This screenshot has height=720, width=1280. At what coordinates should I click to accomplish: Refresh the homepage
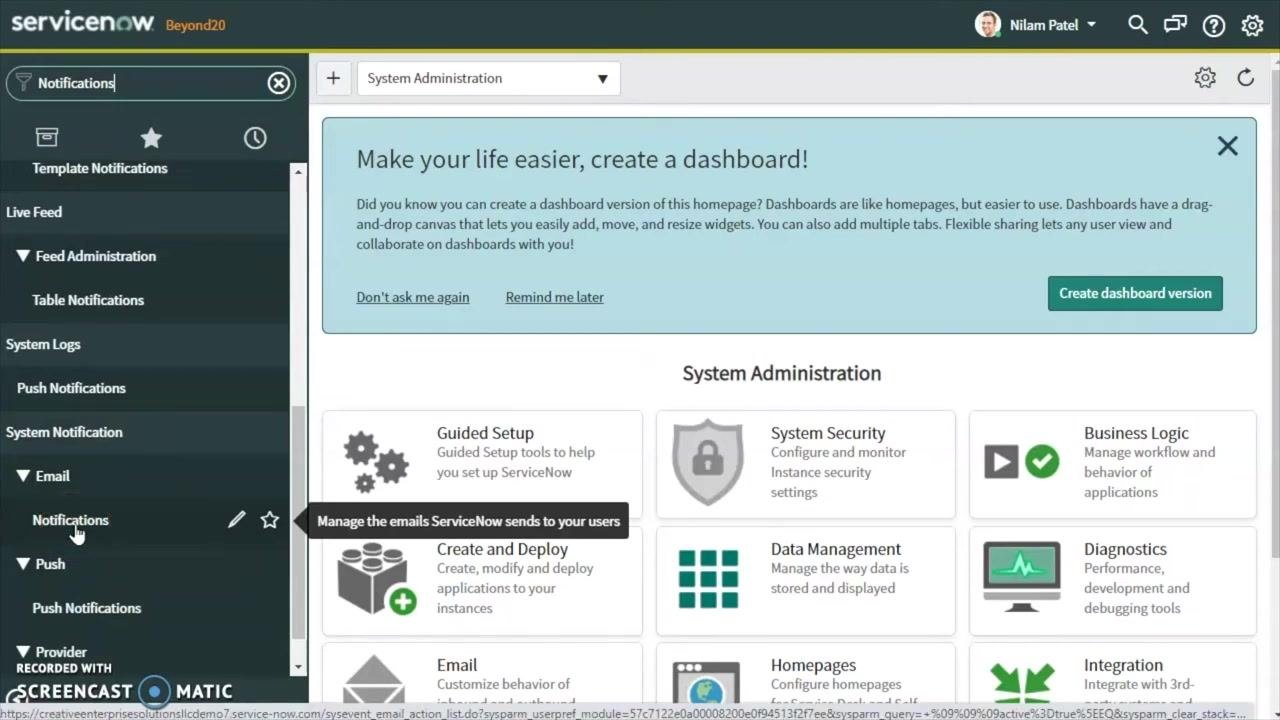[1245, 78]
